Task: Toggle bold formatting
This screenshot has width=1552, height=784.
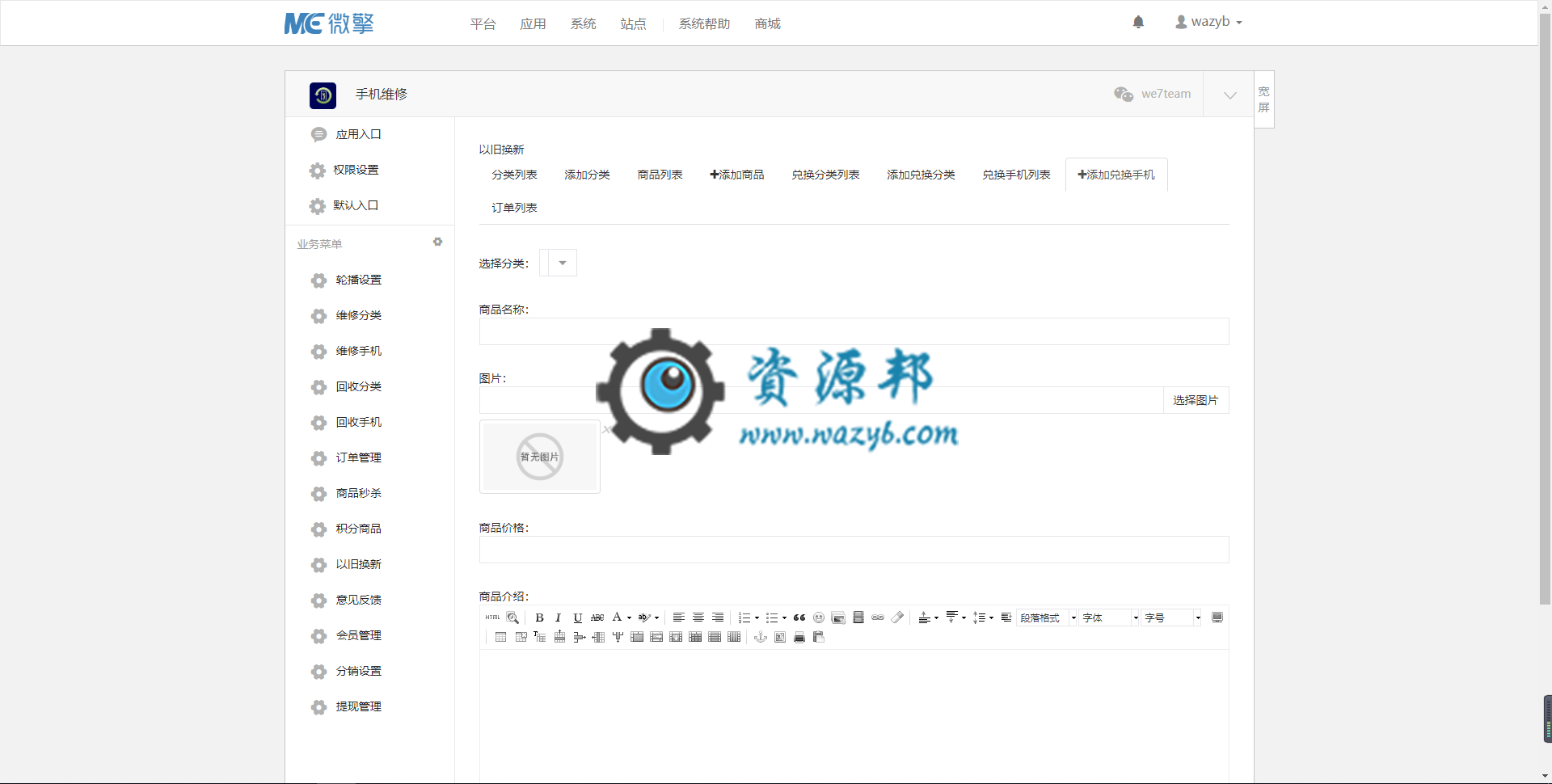Action: (x=539, y=618)
